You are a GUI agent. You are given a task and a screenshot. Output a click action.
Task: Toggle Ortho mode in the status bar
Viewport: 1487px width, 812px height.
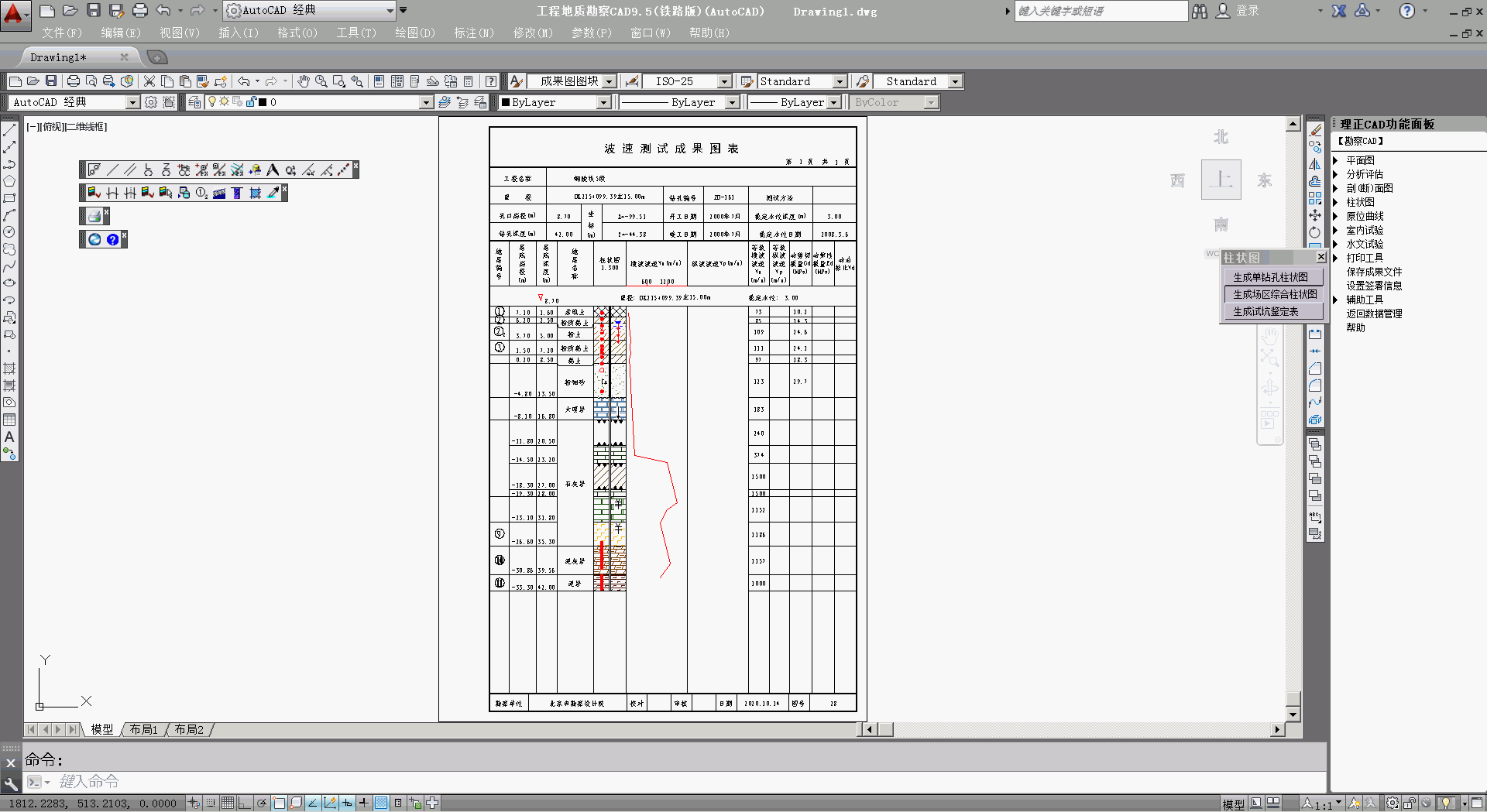pos(244,803)
